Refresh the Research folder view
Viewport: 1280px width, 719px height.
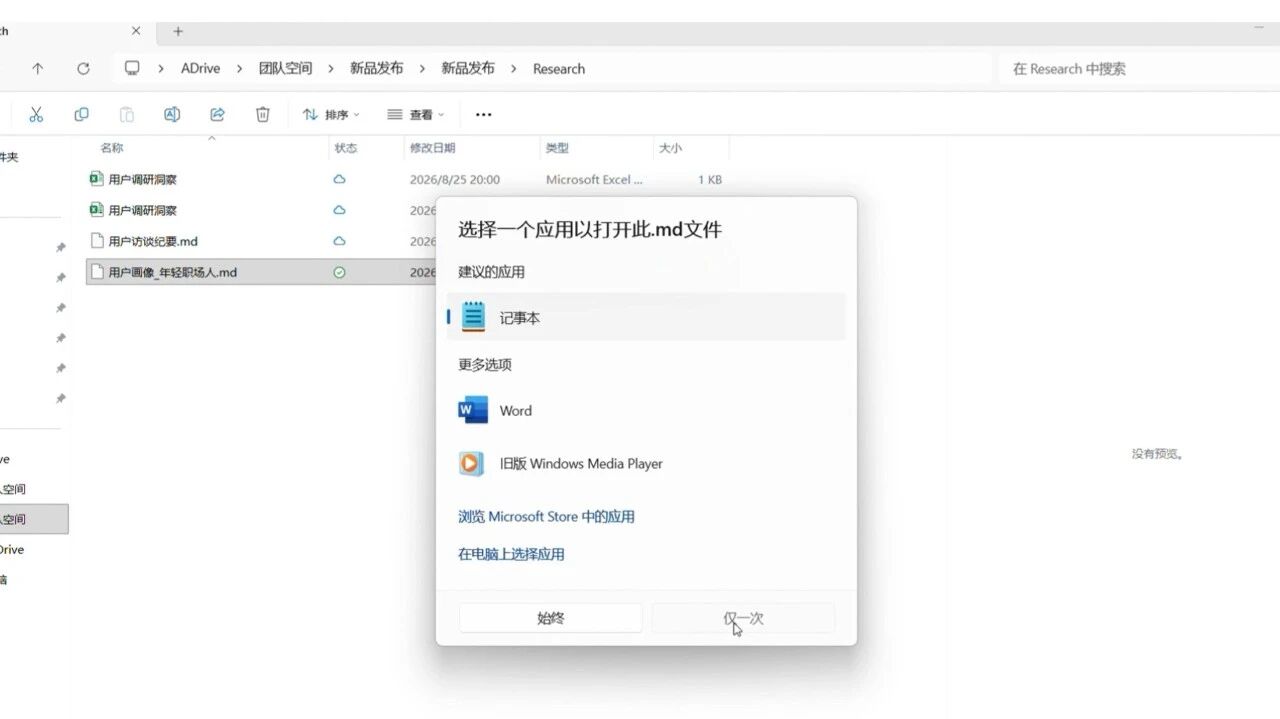coord(83,69)
